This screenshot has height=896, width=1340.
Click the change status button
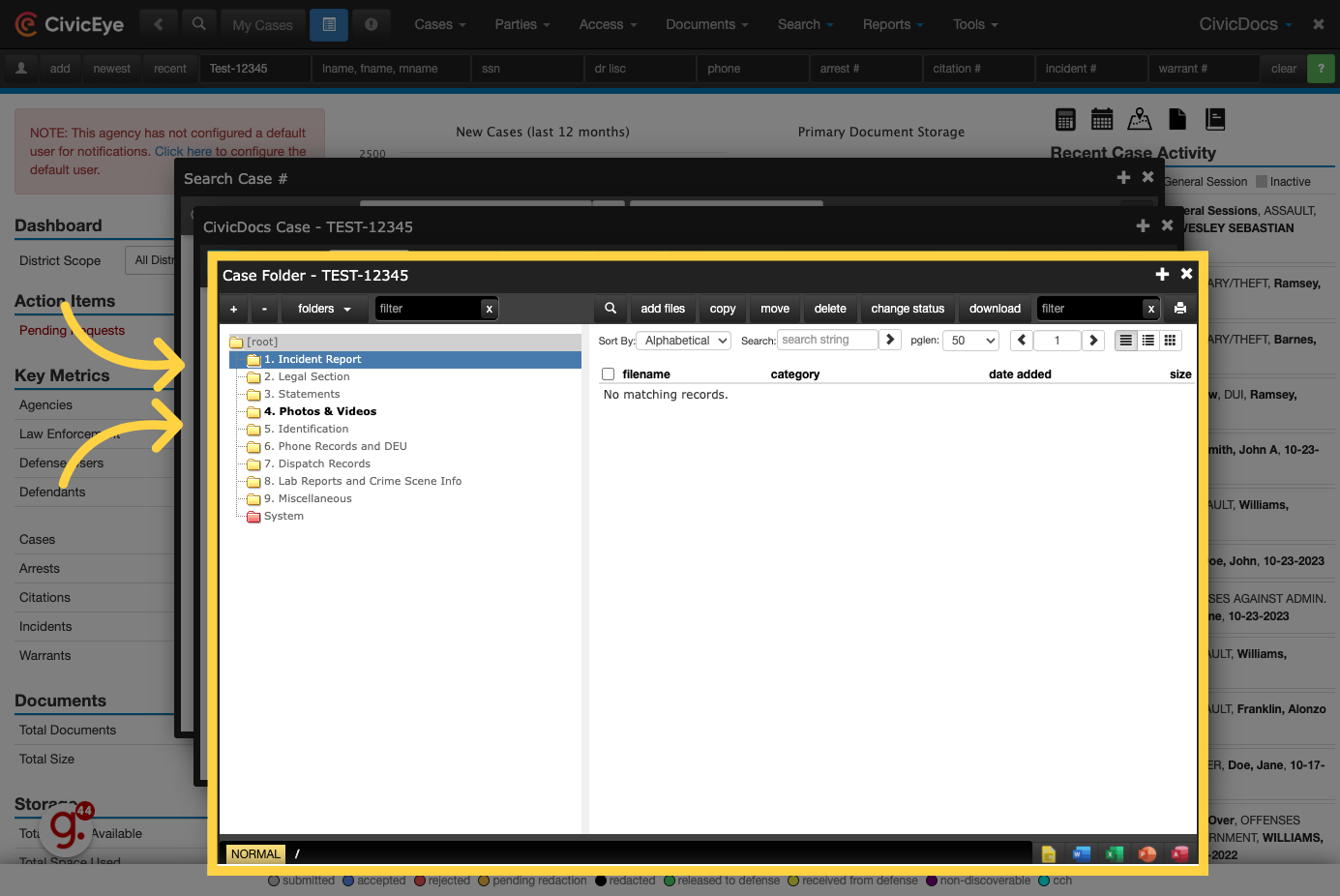point(908,309)
